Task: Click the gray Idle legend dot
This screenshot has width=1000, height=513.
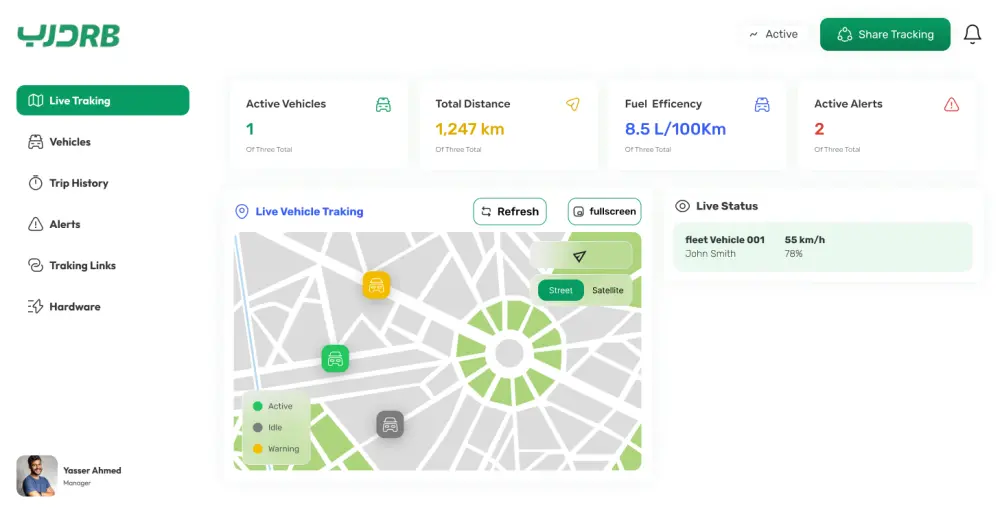Action: (x=258, y=428)
